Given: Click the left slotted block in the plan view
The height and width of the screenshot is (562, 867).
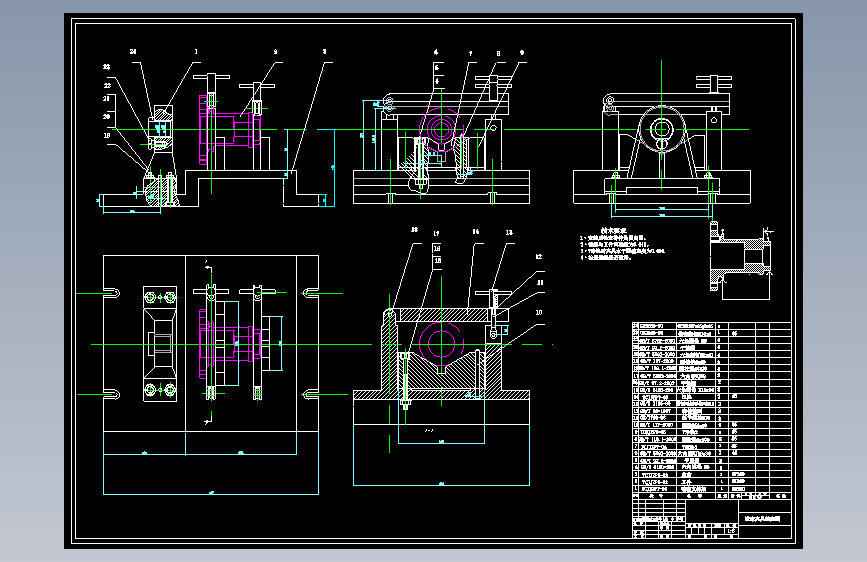Looking at the screenshot, I should pos(160,344).
